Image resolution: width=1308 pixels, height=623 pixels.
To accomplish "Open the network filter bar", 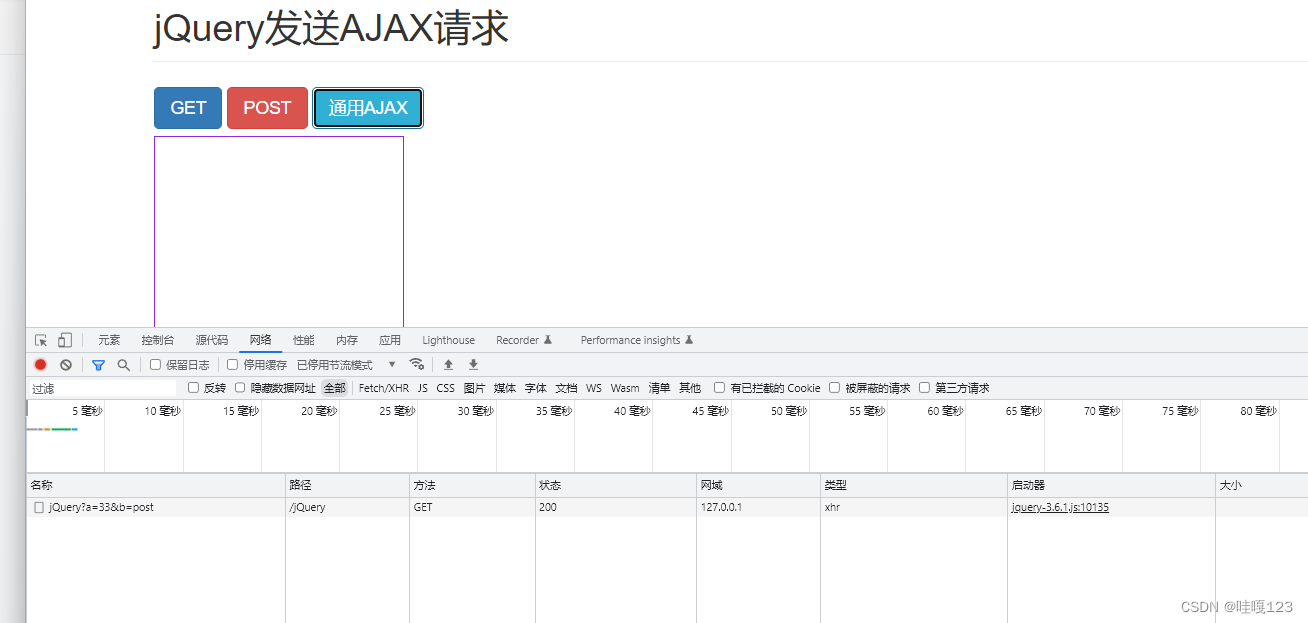I will pyautogui.click(x=97, y=364).
